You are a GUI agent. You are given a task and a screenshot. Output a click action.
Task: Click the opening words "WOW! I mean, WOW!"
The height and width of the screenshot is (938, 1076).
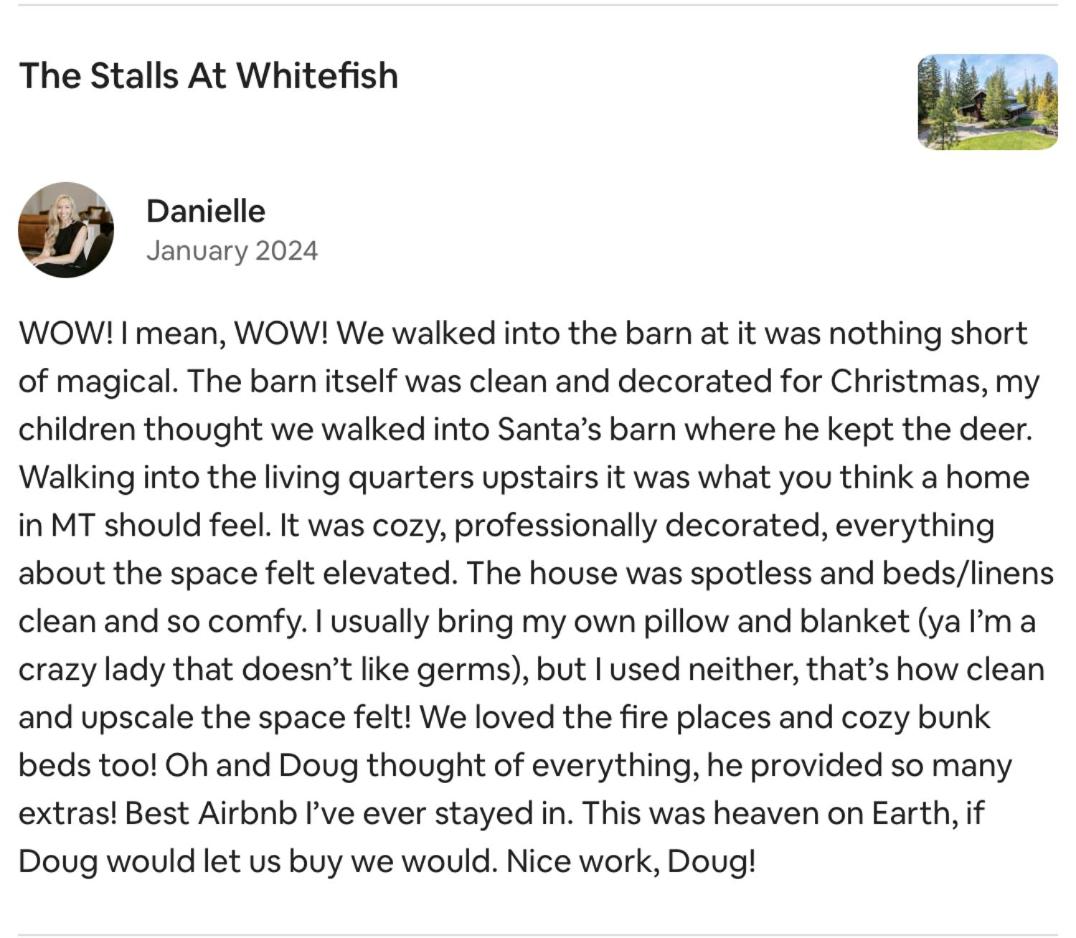click(174, 333)
